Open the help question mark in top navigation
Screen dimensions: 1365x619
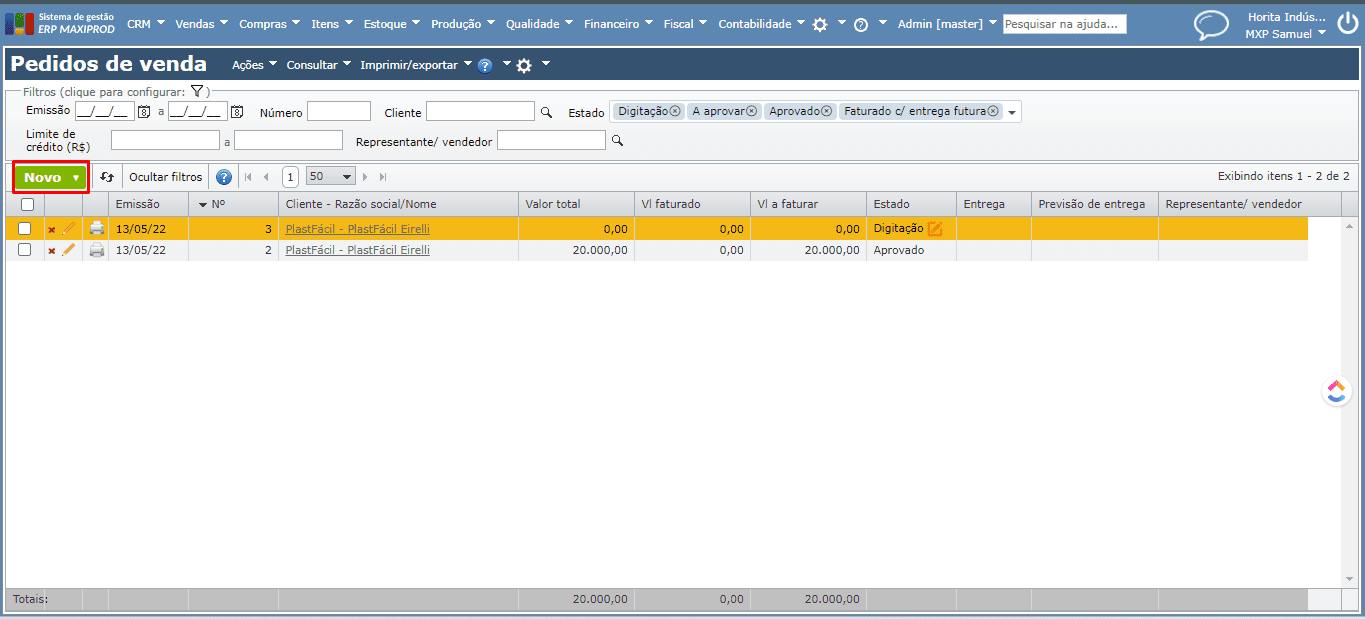861,25
